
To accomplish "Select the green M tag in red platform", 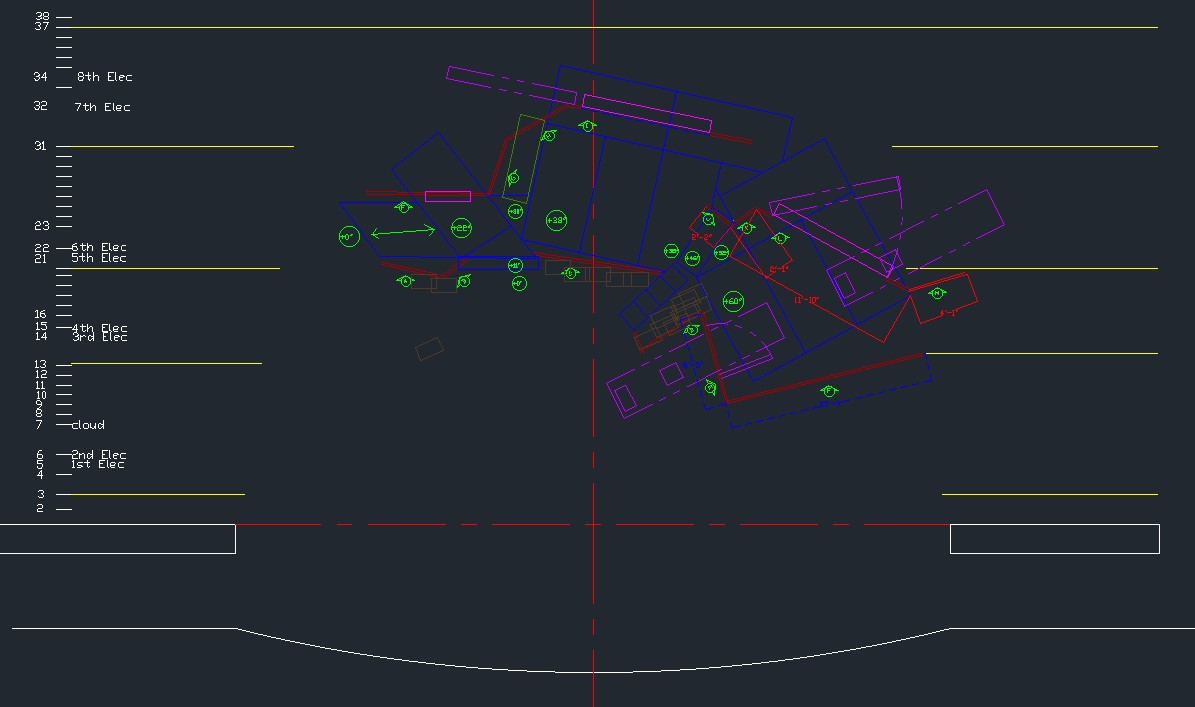I will click(x=937, y=293).
